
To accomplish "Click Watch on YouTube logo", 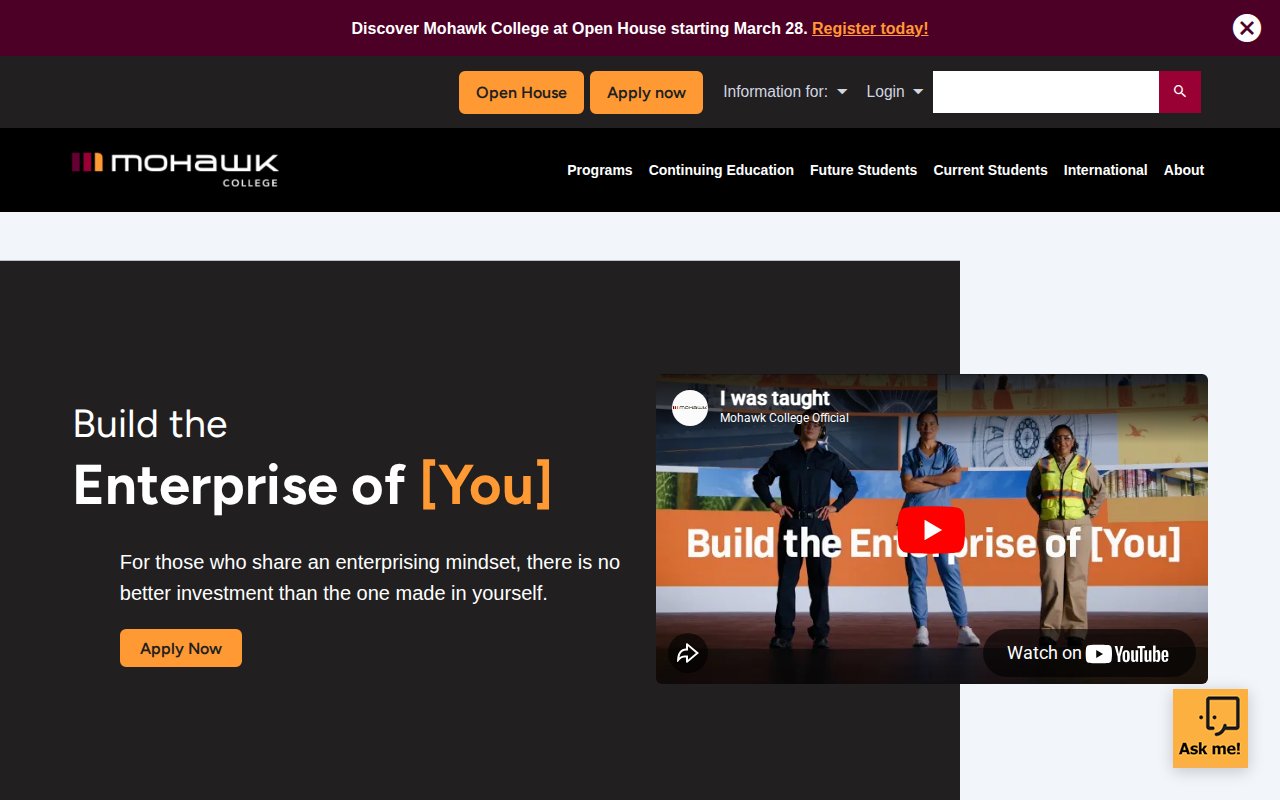I will tap(1089, 653).
